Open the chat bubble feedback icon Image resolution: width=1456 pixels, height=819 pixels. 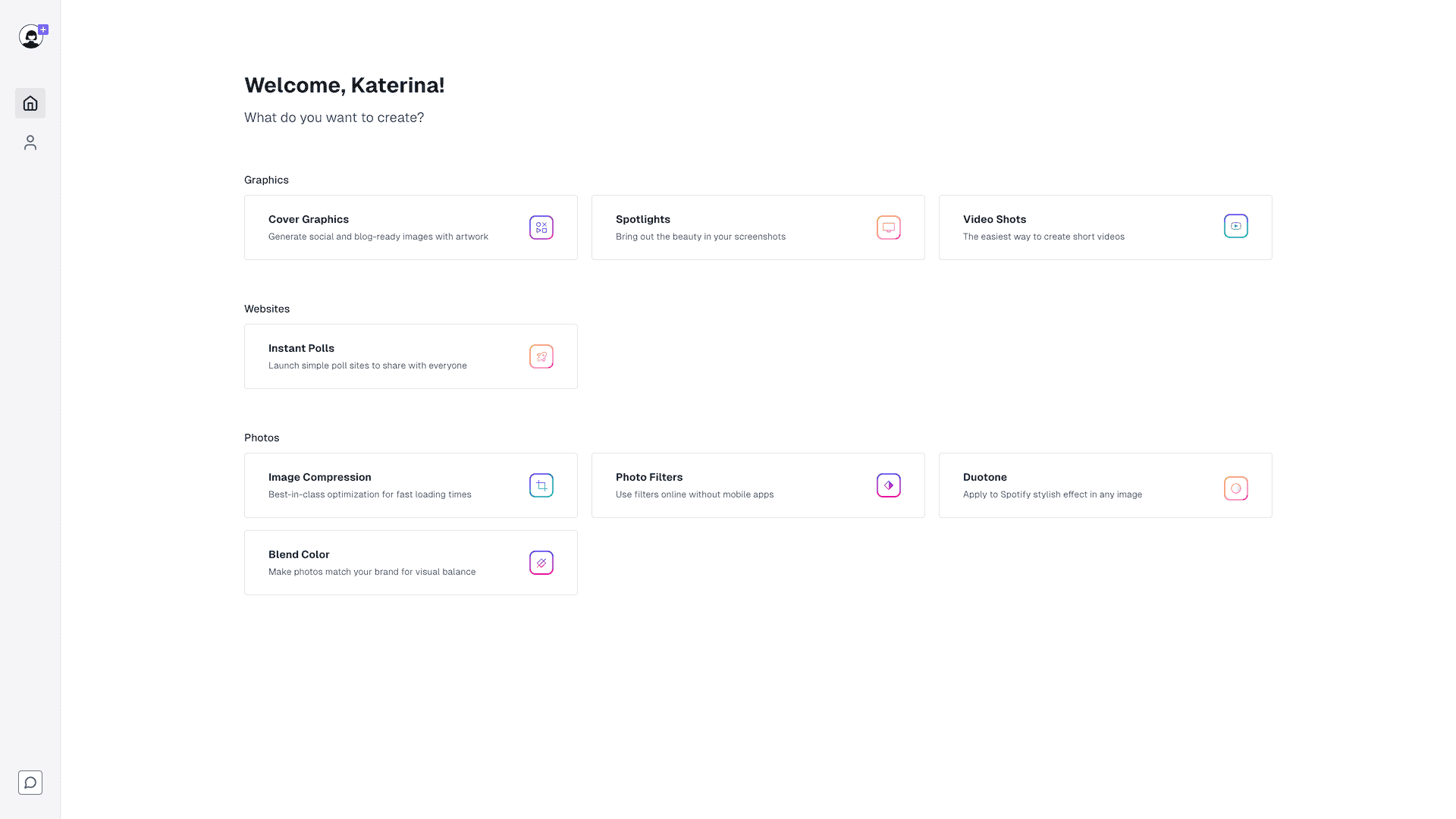[x=30, y=783]
